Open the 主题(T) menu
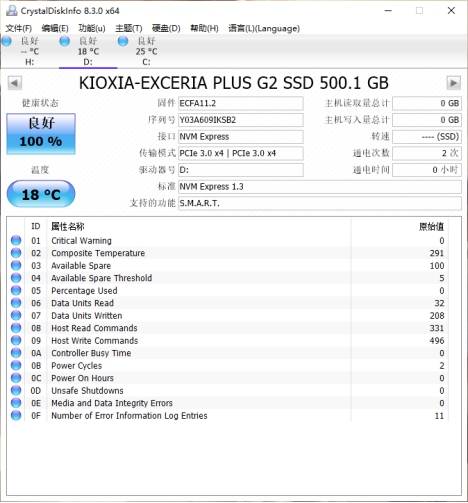 [129, 28]
